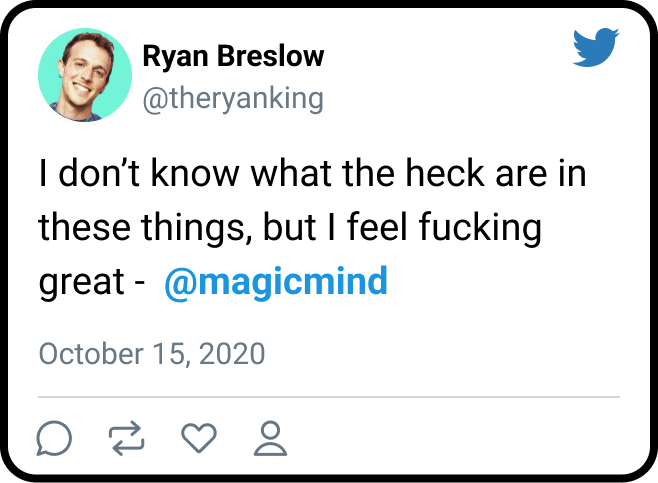The width and height of the screenshot is (658, 483).
Task: Like the tweet with the heart icon
Action: pos(199,437)
